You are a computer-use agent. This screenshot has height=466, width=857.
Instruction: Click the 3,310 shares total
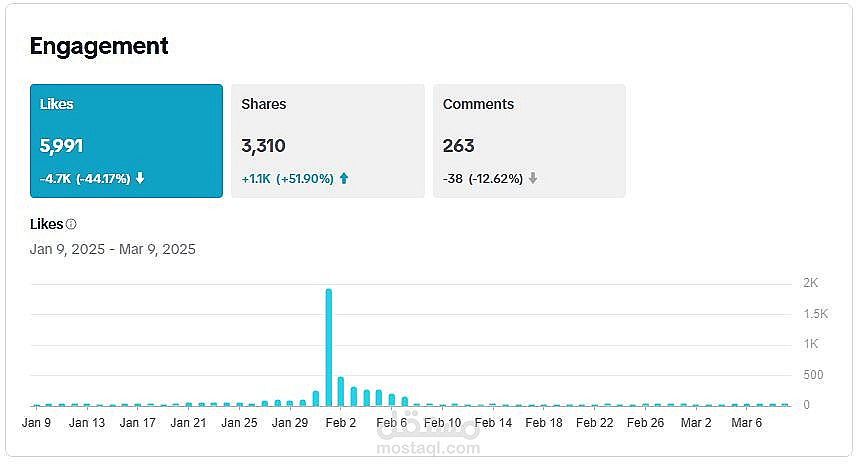pyautogui.click(x=264, y=146)
